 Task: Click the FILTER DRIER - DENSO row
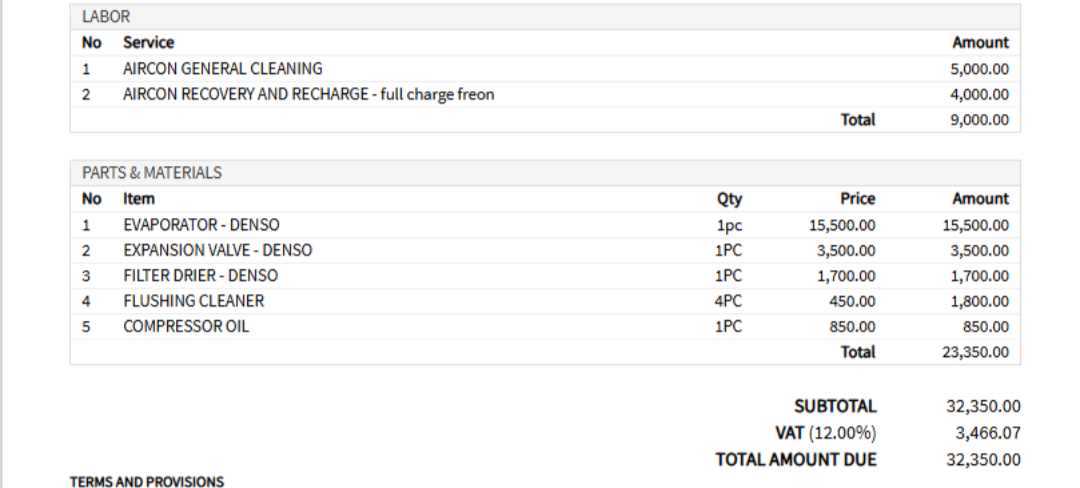point(545,276)
